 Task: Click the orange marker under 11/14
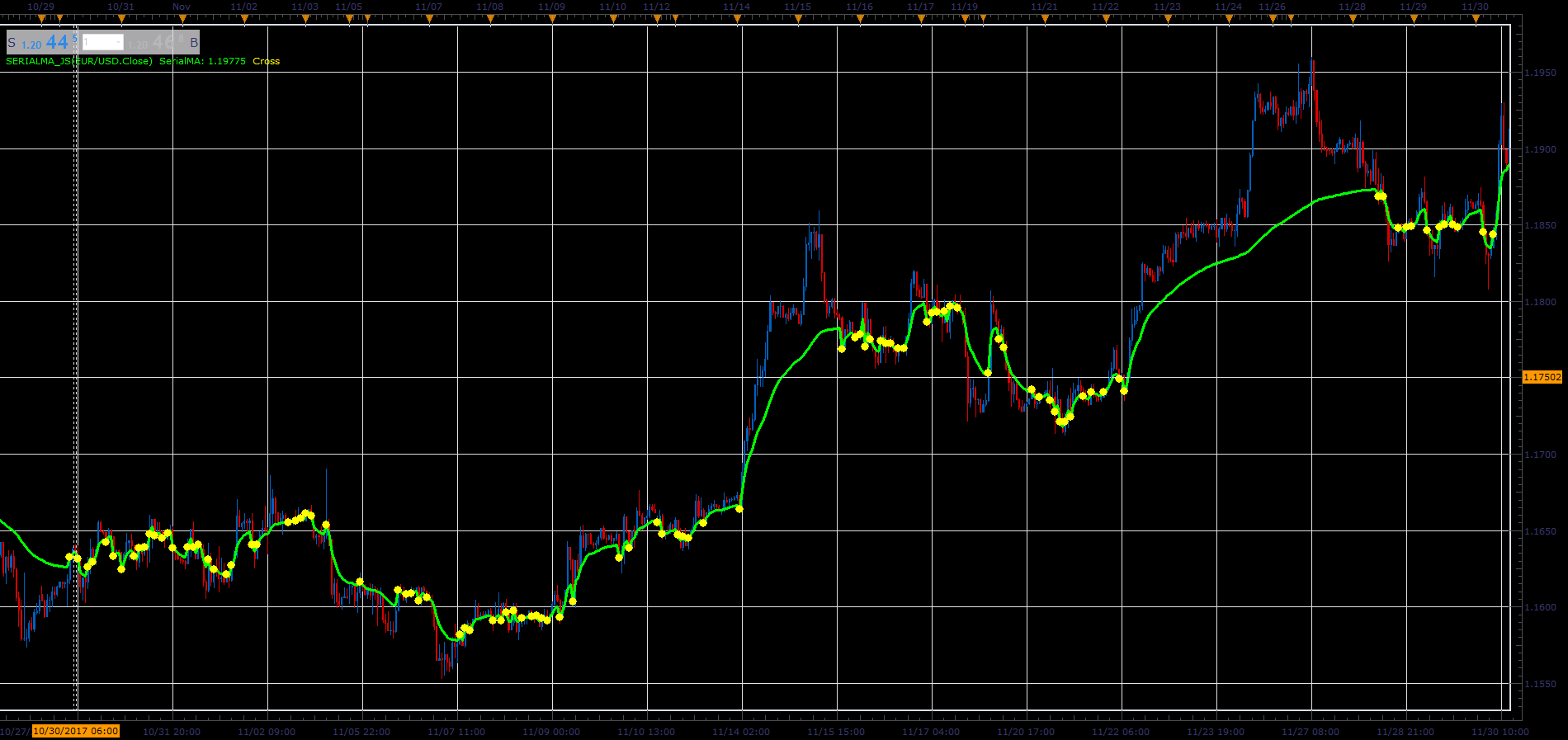[736, 18]
